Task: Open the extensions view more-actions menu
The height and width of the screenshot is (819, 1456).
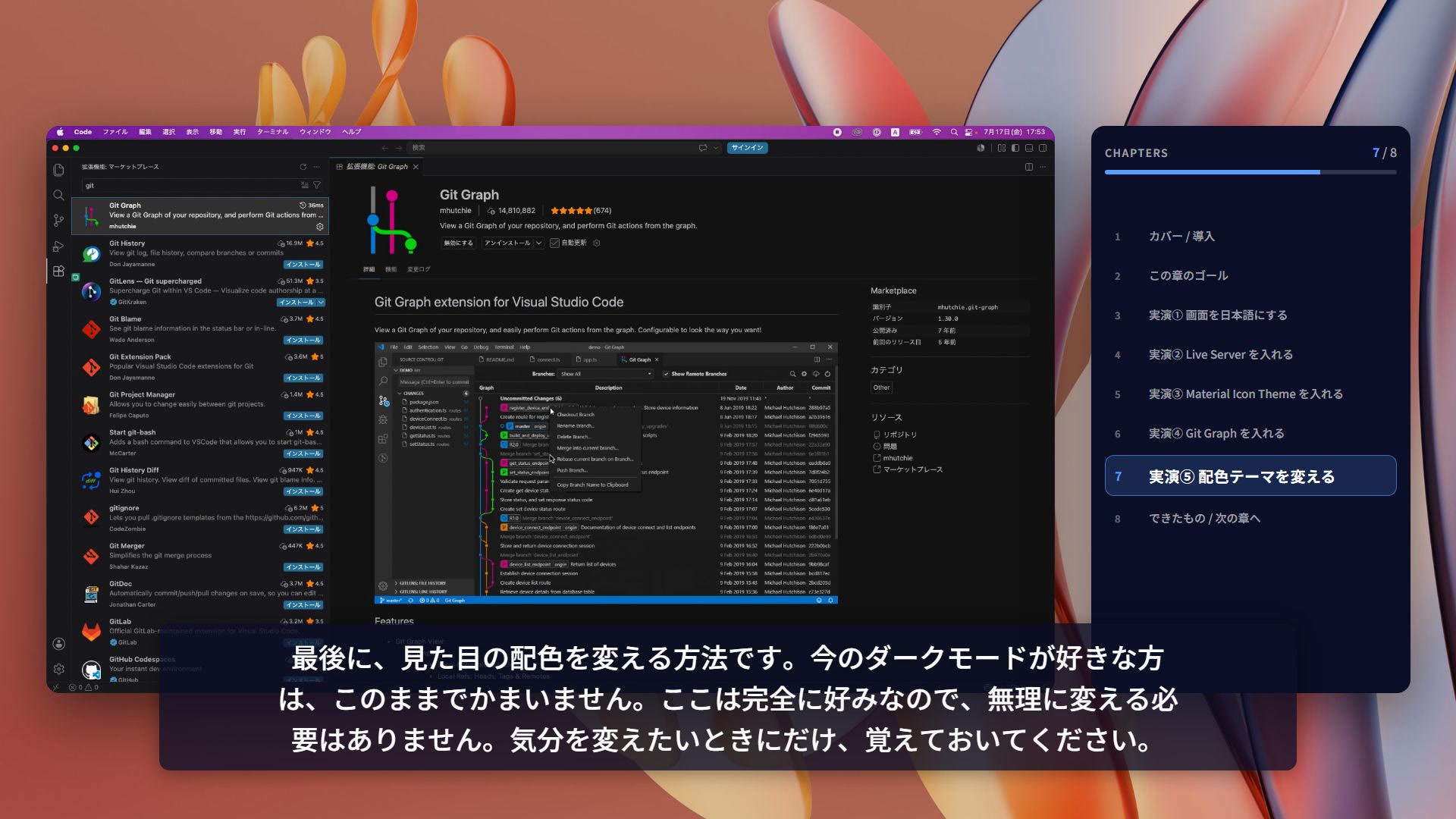Action: (x=317, y=167)
